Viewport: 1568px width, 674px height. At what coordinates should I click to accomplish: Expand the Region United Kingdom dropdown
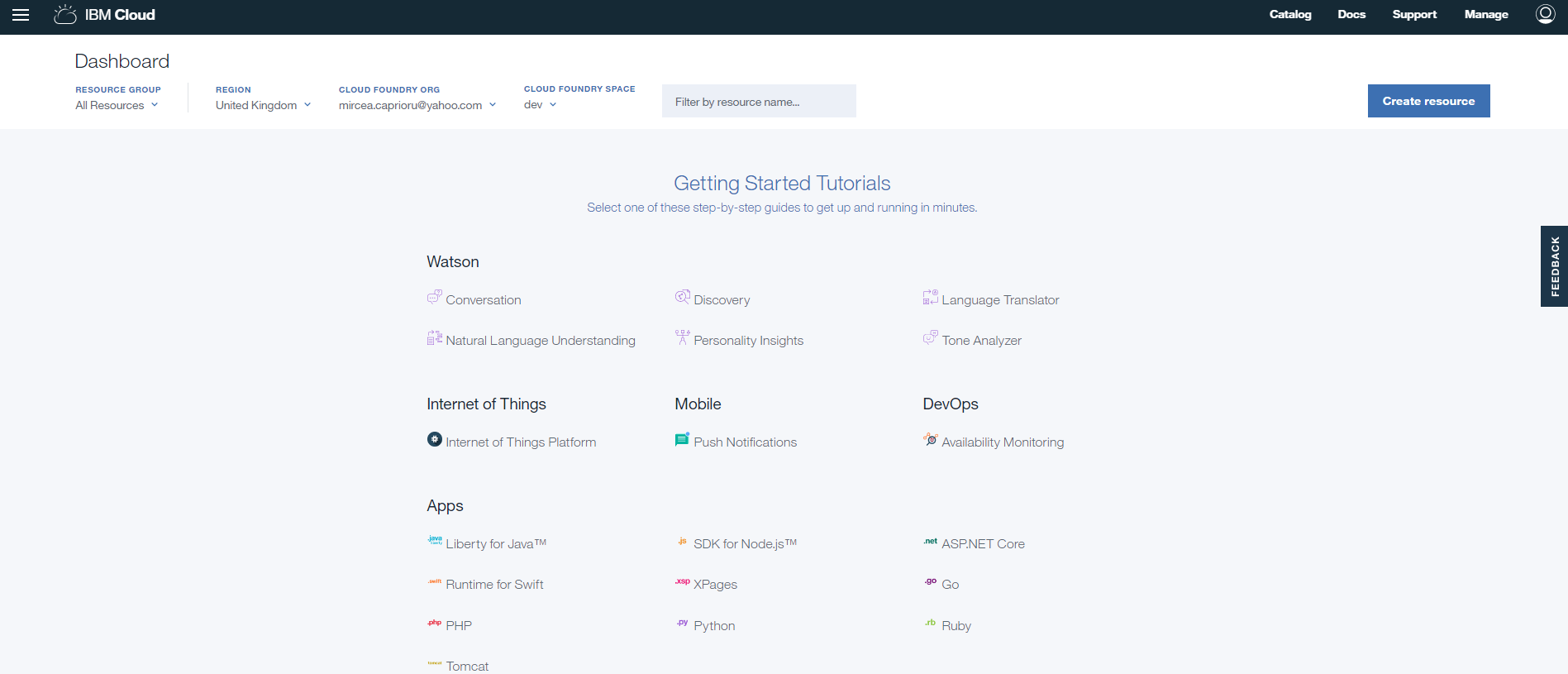coord(264,105)
